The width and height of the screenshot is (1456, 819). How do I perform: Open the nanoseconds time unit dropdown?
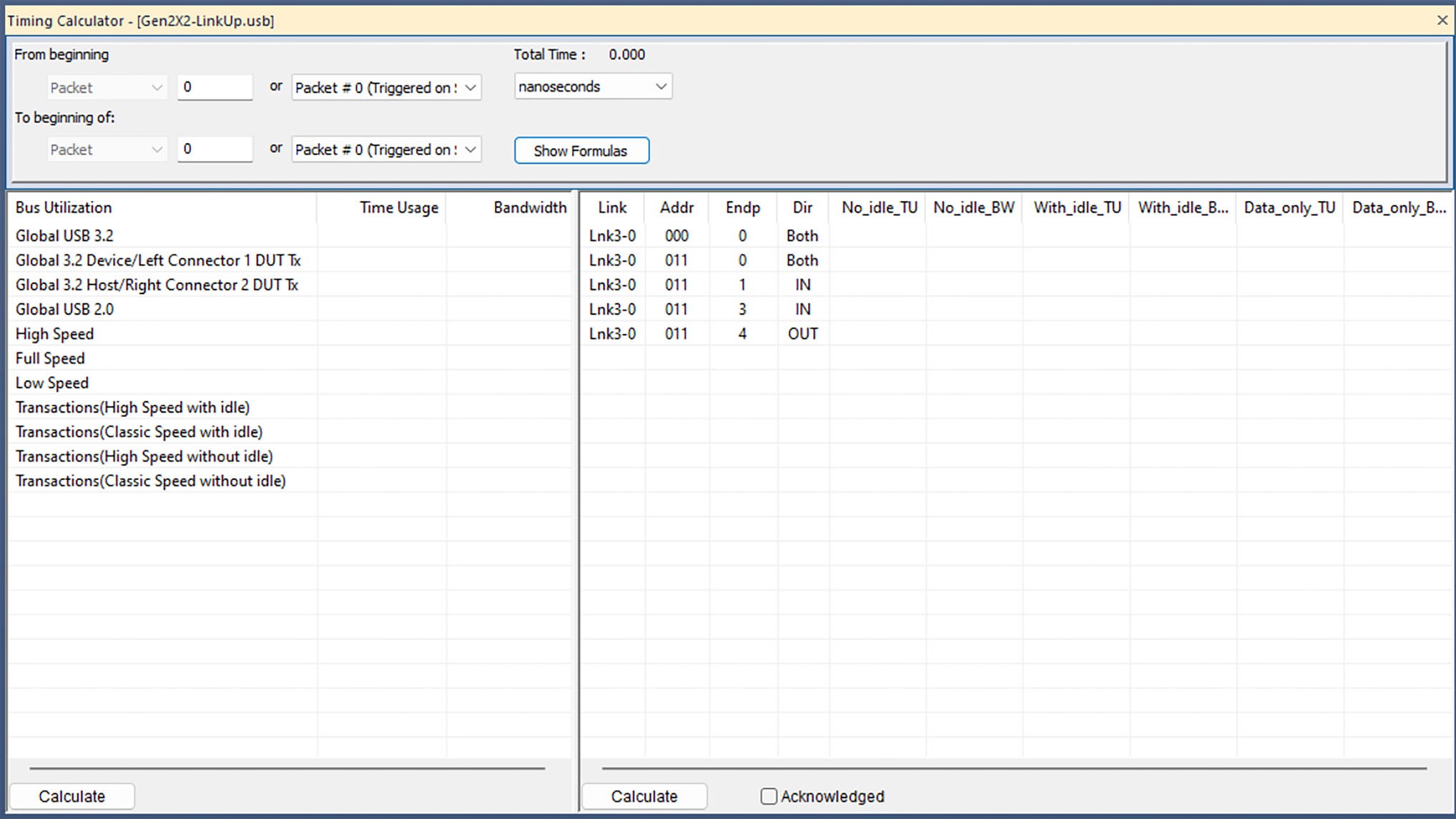click(593, 87)
